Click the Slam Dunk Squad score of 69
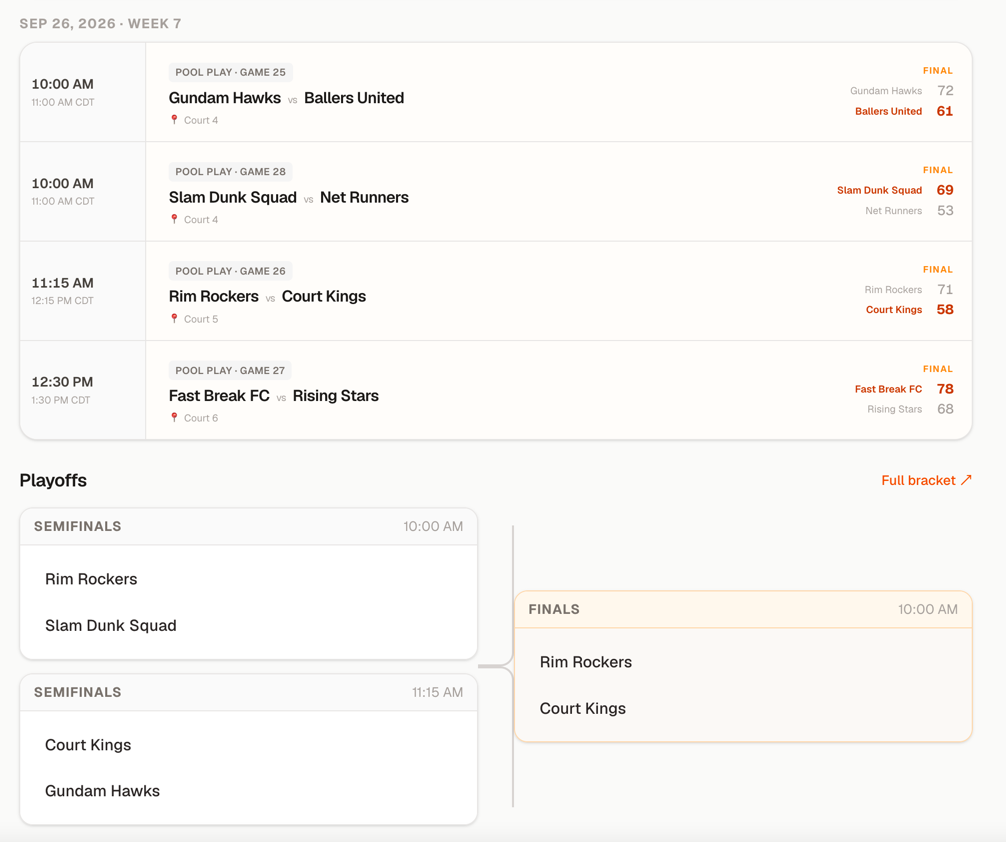Screen dimensions: 1006x842 [x=945, y=190]
